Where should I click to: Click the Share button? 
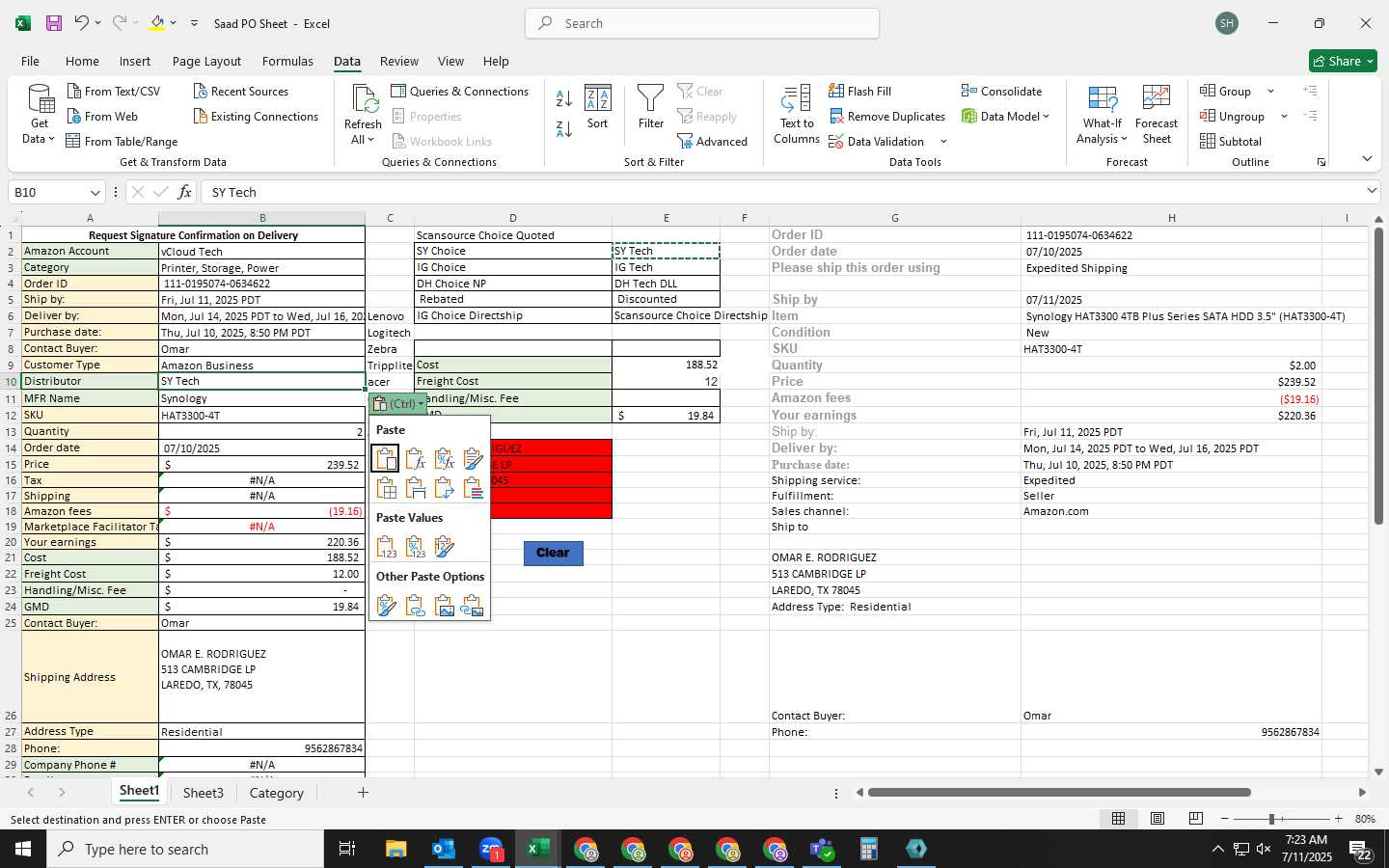pos(1343,61)
